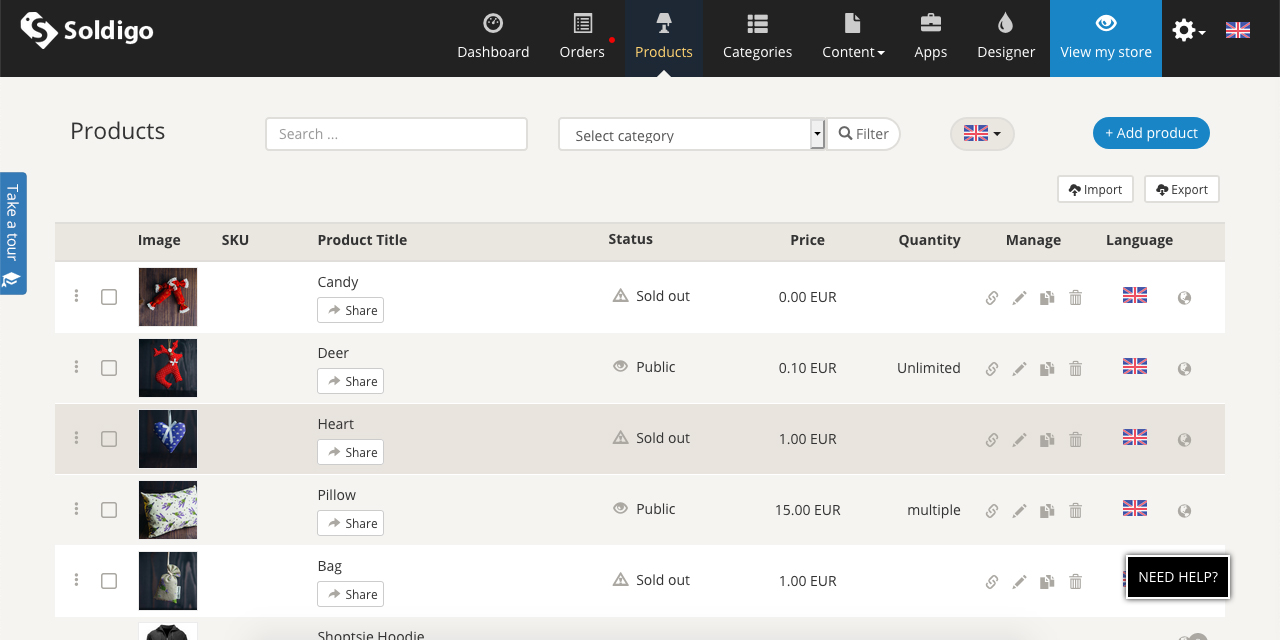Tick the checkbox for Heart

pyautogui.click(x=109, y=439)
